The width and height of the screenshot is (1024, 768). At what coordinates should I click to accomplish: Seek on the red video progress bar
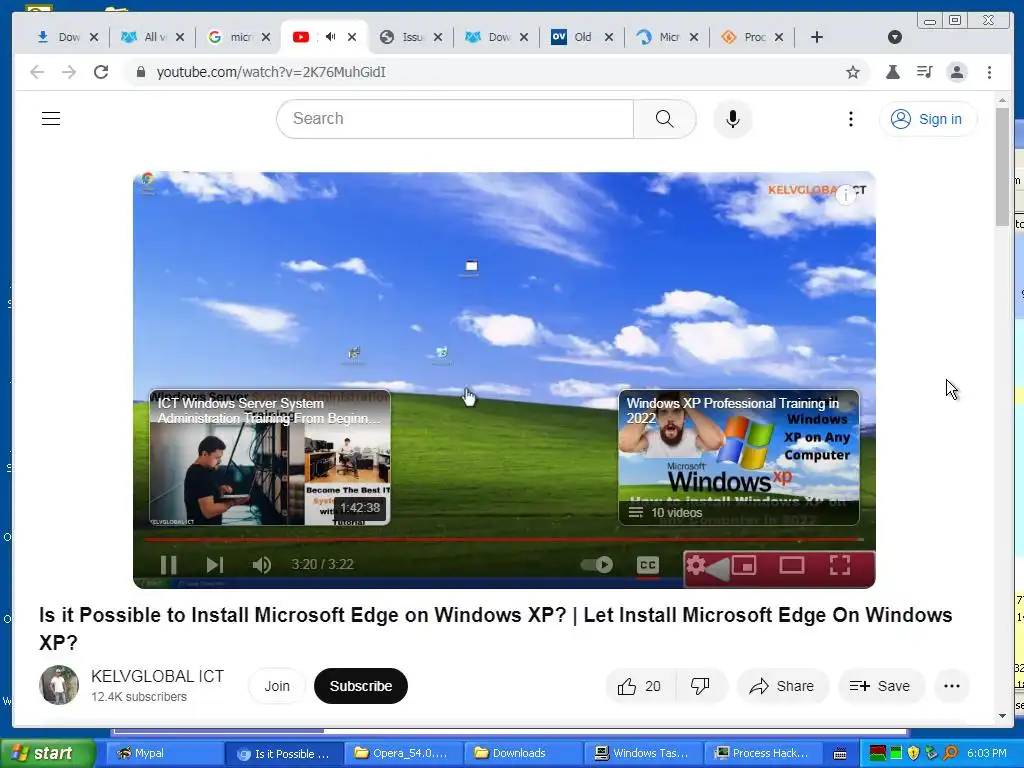click(x=504, y=539)
